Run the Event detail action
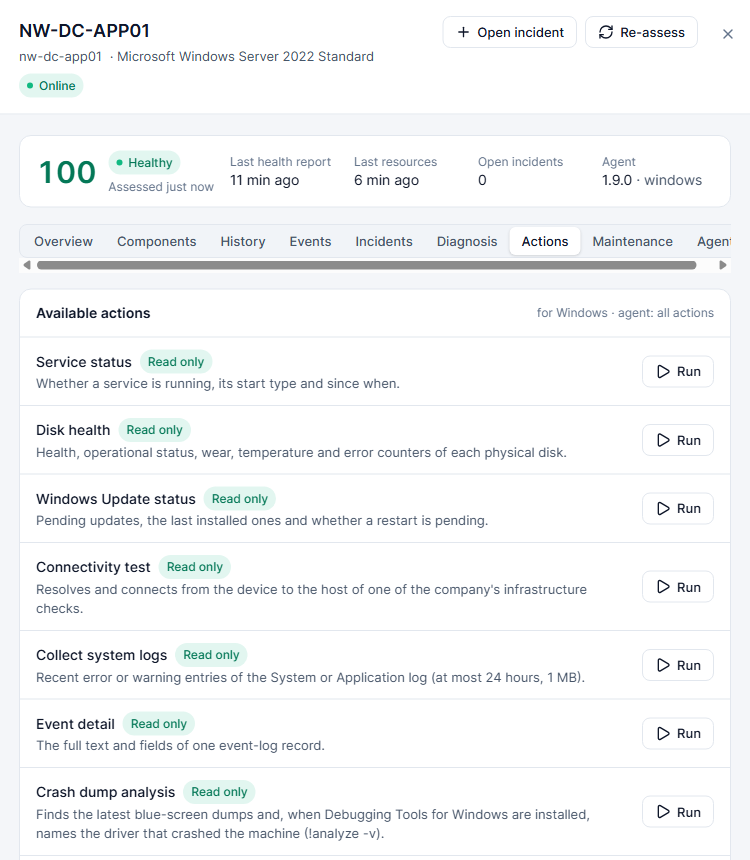The width and height of the screenshot is (750, 860). coord(678,733)
